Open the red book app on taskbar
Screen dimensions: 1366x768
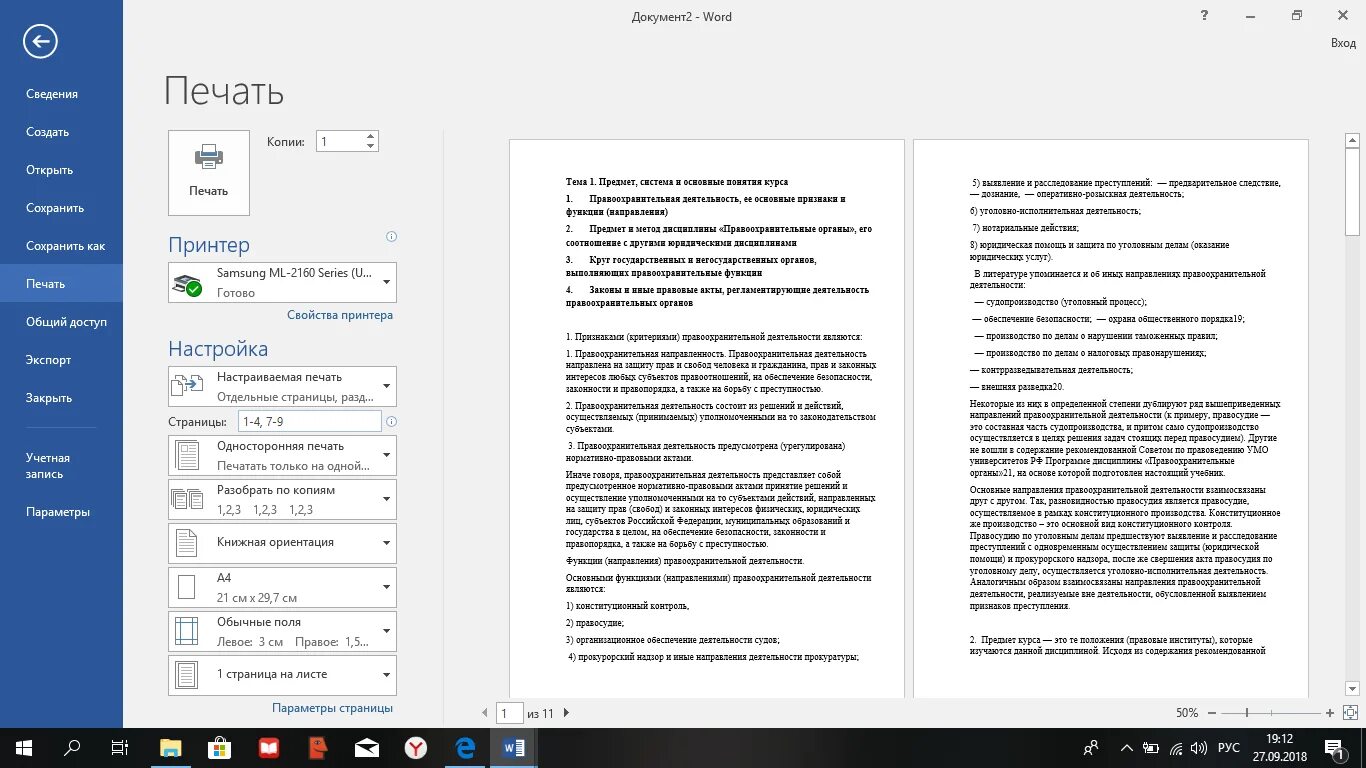pos(269,747)
